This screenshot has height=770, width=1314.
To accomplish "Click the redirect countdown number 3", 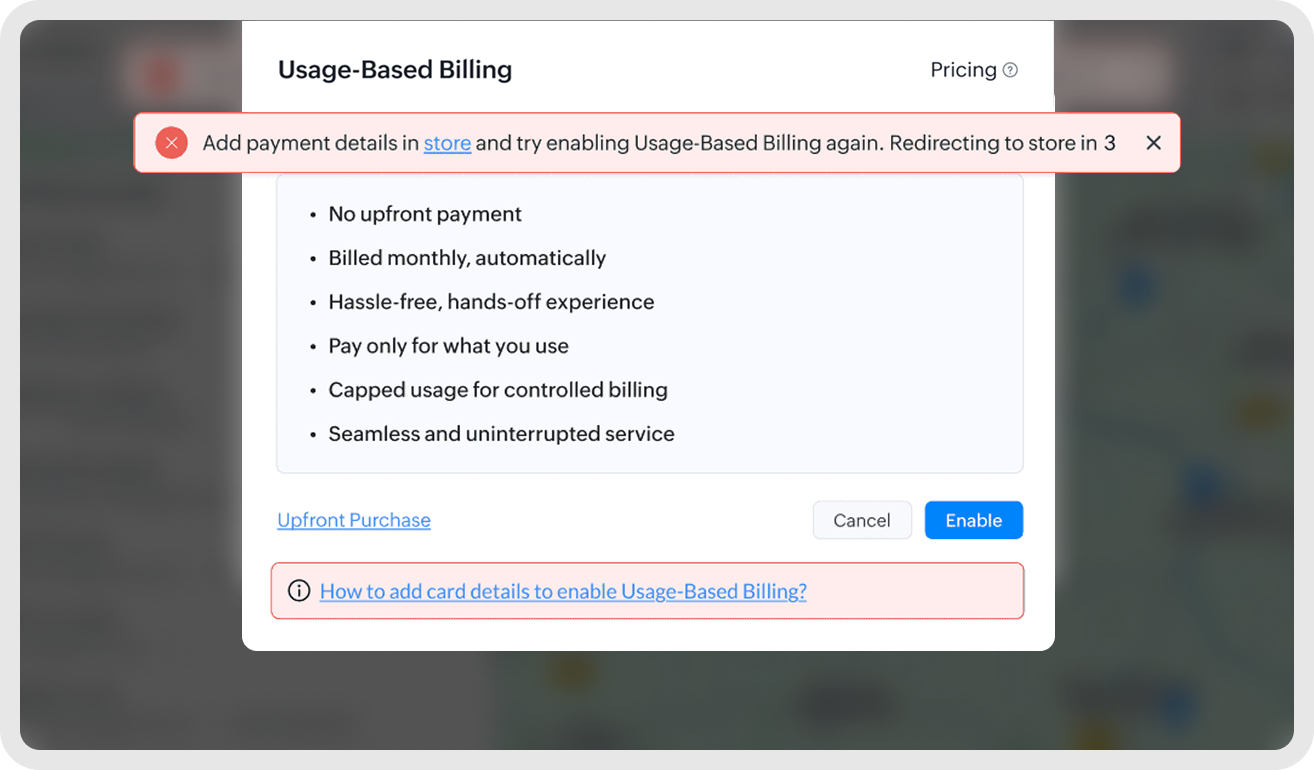I will click(x=1110, y=143).
